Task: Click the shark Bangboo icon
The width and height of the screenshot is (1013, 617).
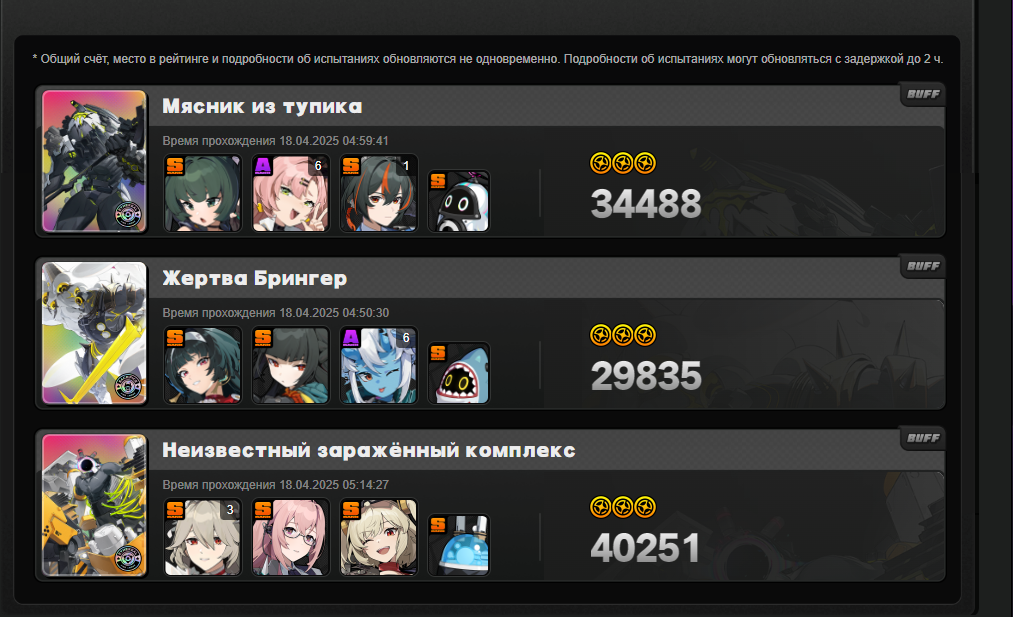Action: click(459, 373)
